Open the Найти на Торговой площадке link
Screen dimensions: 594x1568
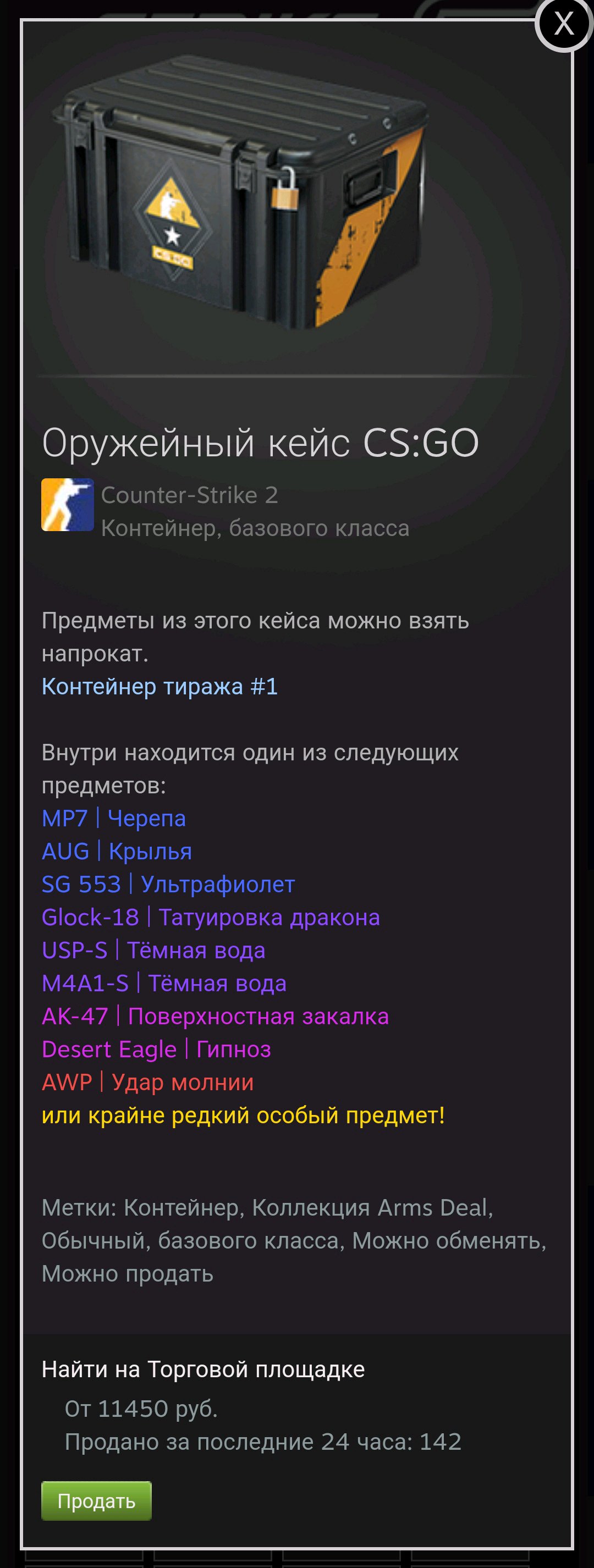click(x=203, y=1369)
